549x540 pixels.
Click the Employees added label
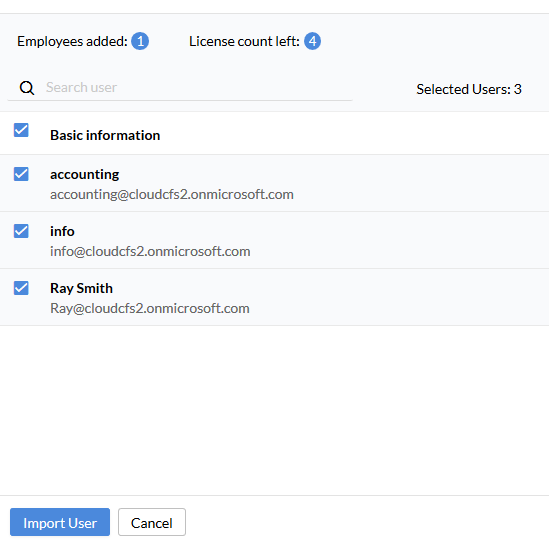(x=72, y=41)
